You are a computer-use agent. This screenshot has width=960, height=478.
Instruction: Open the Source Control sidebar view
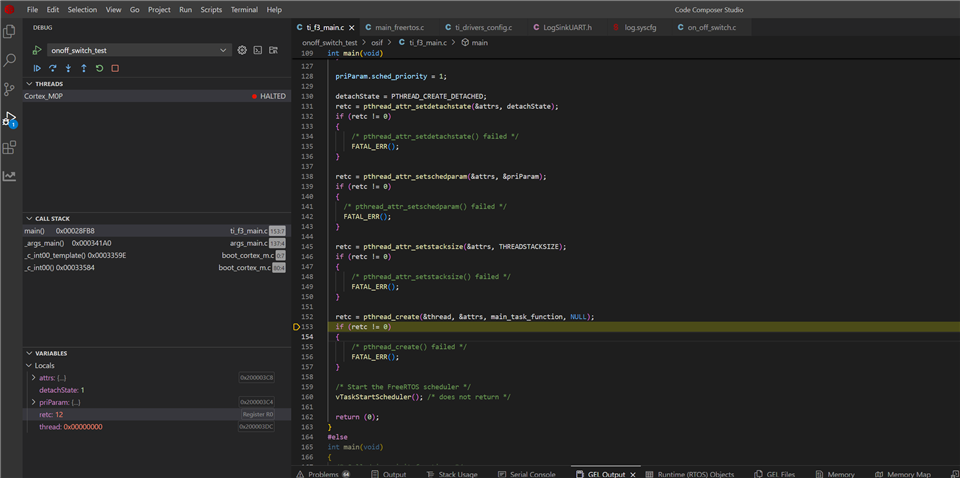(x=10, y=89)
